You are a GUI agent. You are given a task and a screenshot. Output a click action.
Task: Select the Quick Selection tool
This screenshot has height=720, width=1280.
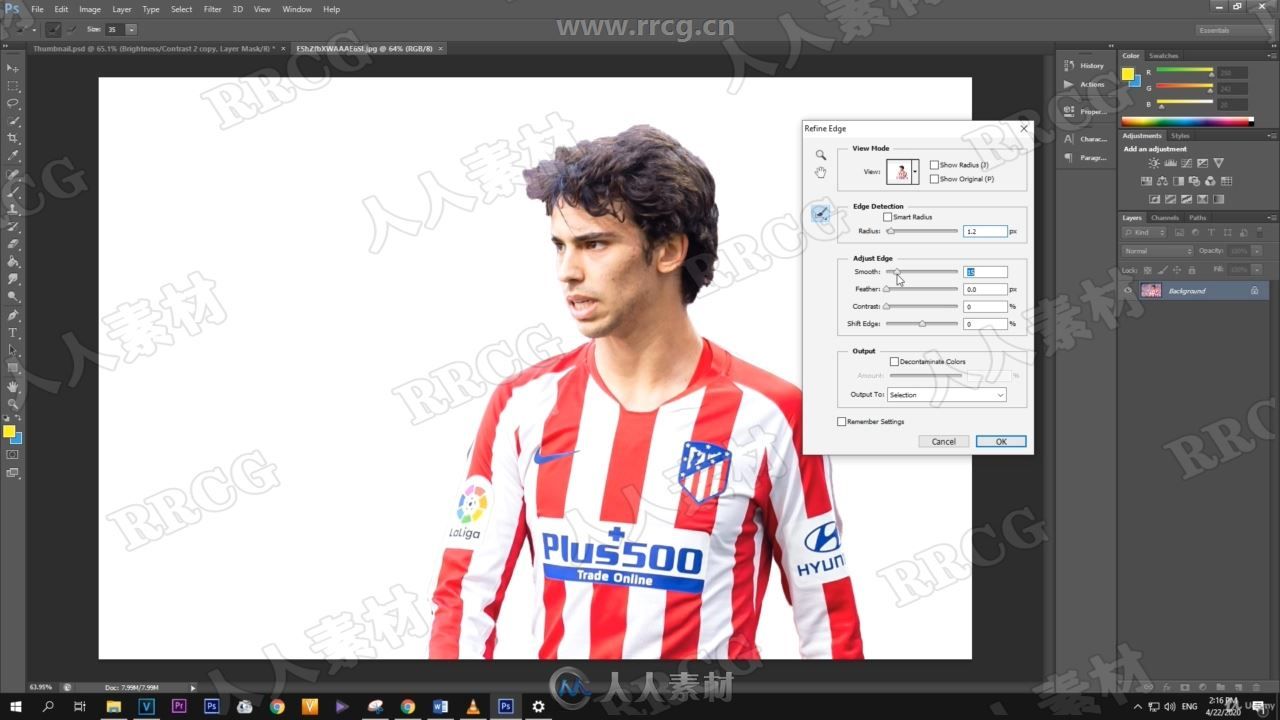click(13, 121)
